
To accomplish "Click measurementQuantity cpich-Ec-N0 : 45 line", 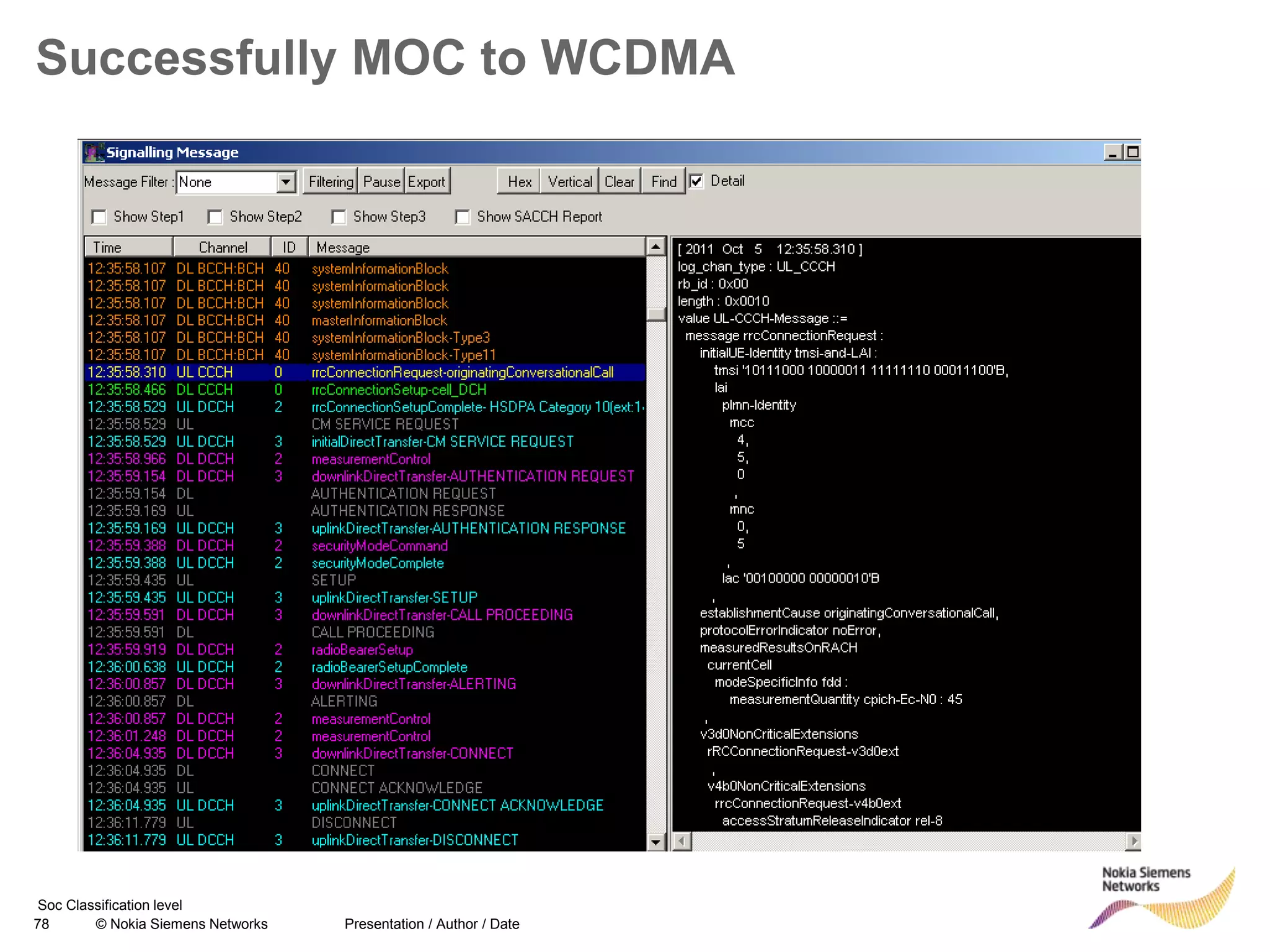I will point(846,700).
